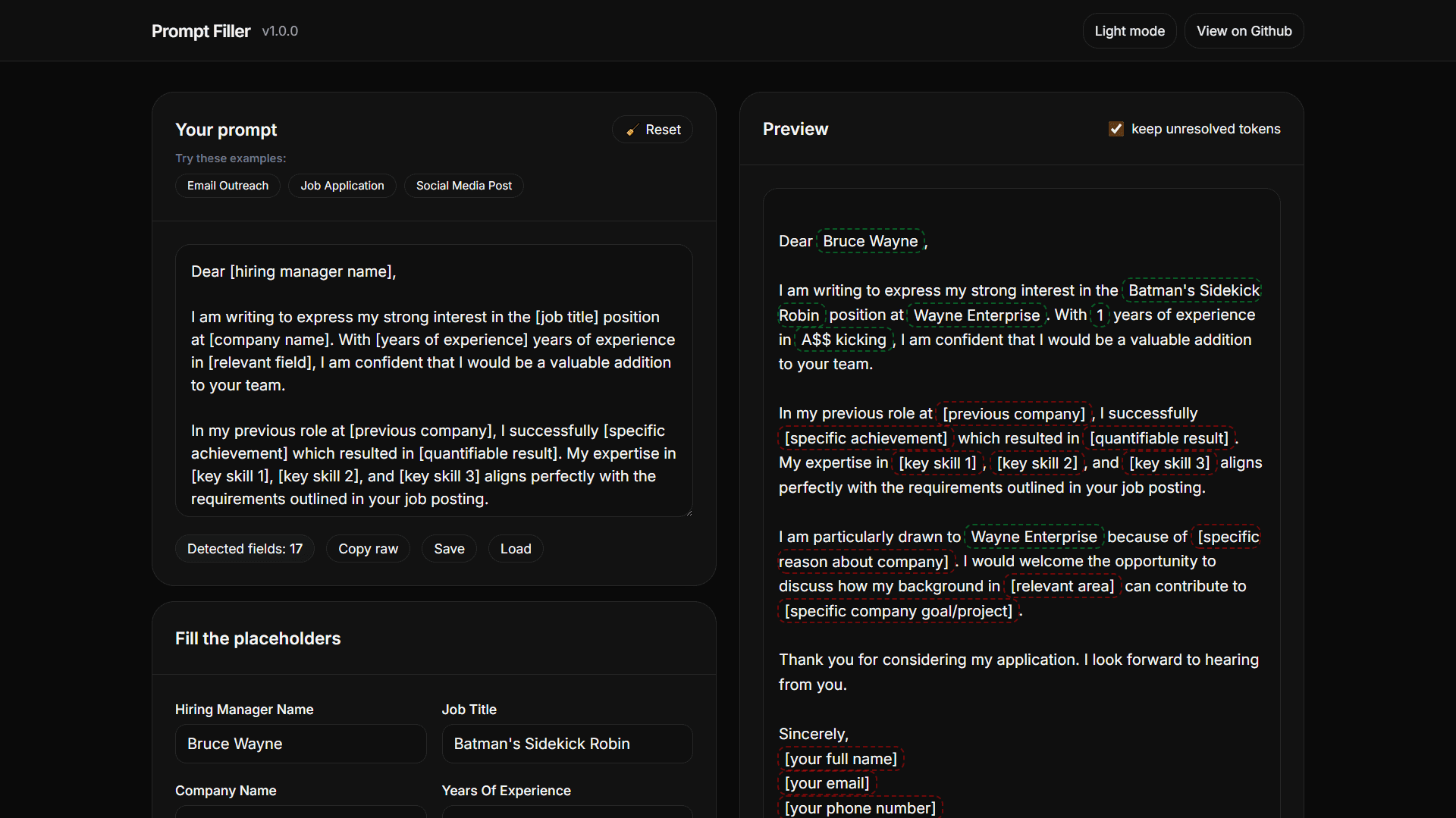Click the Load button
The width and height of the screenshot is (1456, 818).
coord(516,549)
